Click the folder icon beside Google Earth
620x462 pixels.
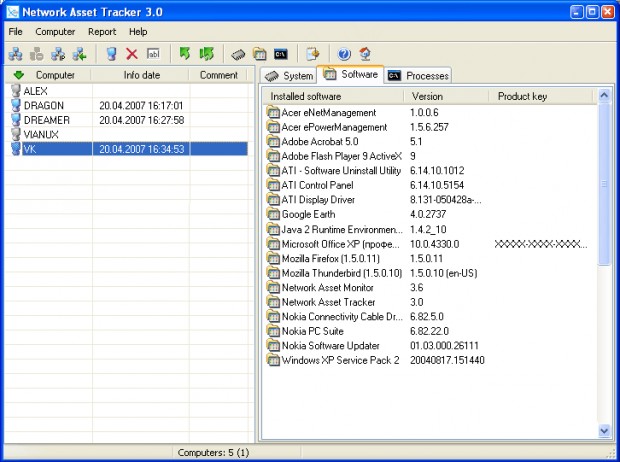click(273, 214)
